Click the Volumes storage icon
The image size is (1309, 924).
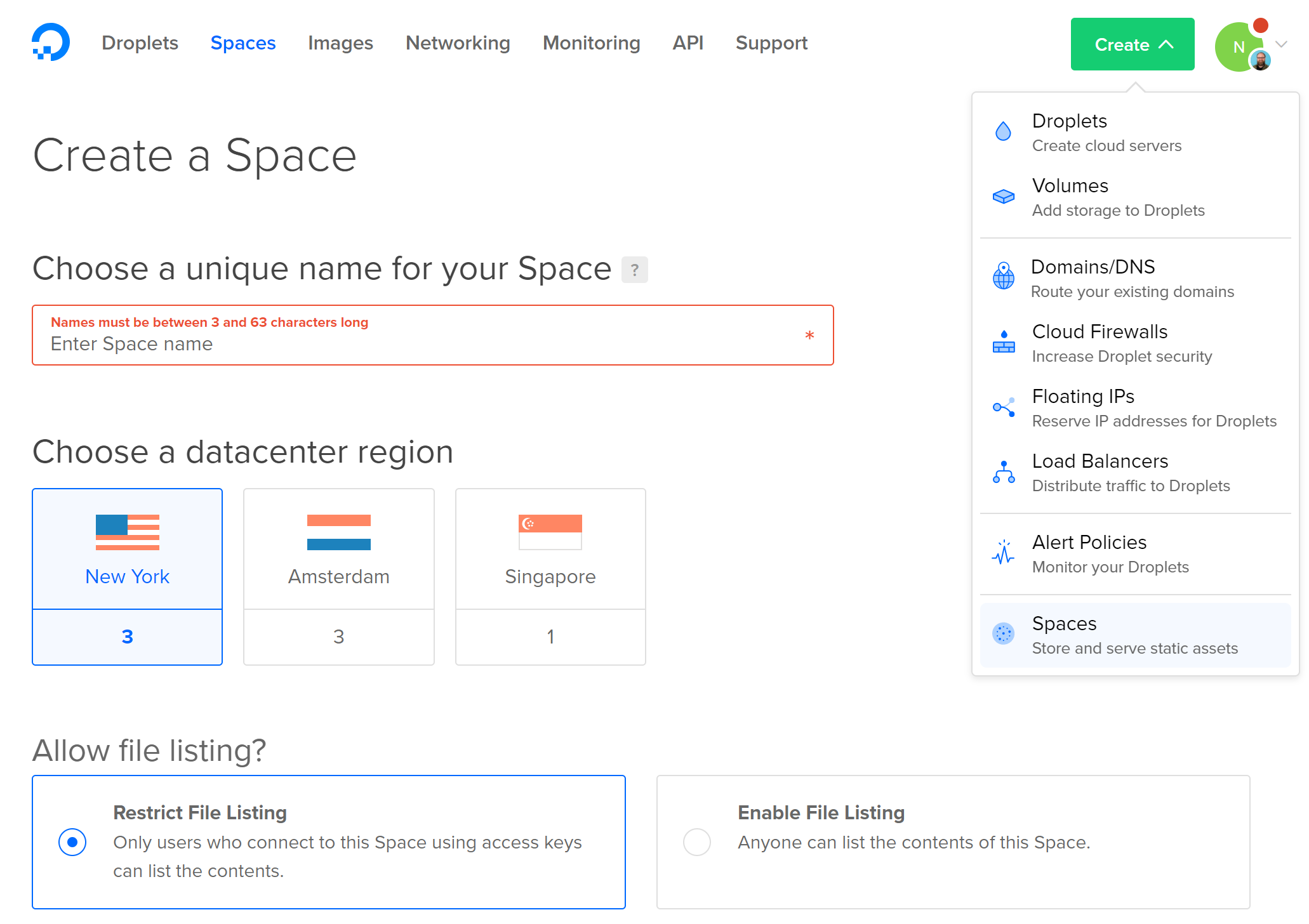pos(1004,197)
